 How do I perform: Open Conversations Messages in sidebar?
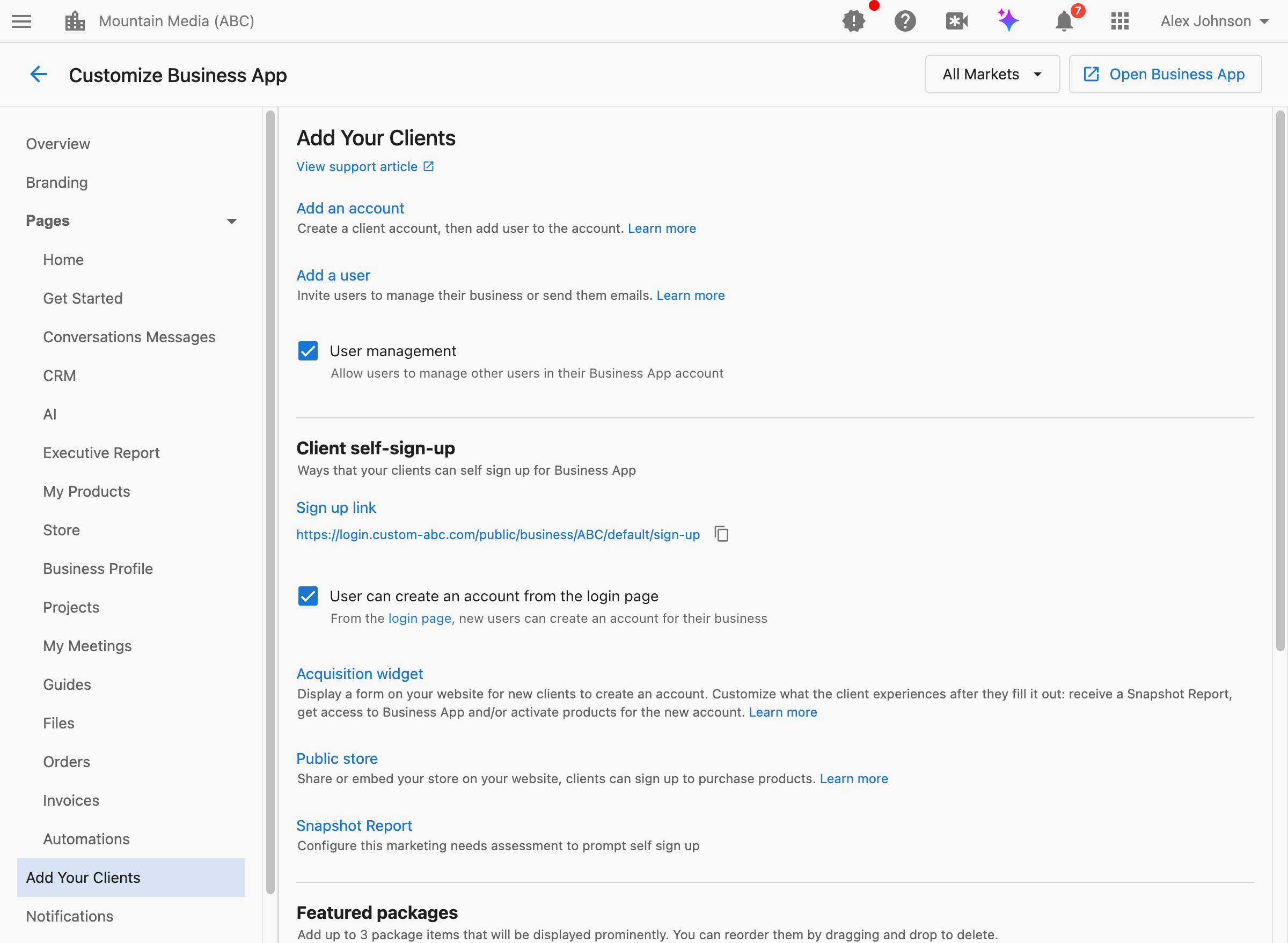tap(129, 337)
